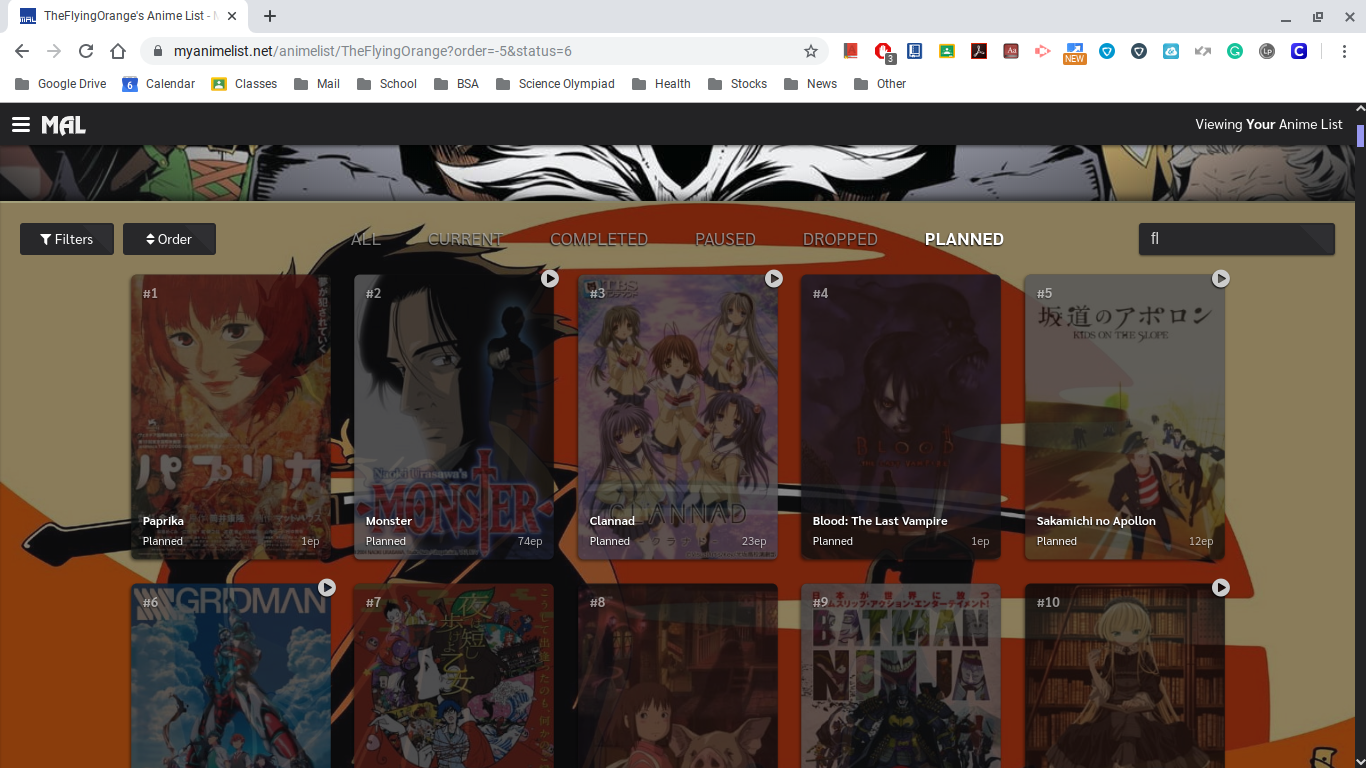Viewport: 1366px width, 768px height.
Task: Open the BSA bookmark folder
Action: (456, 84)
